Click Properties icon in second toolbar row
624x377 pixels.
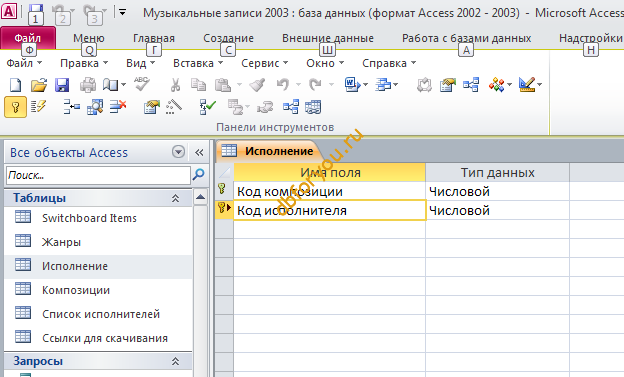pos(151,107)
